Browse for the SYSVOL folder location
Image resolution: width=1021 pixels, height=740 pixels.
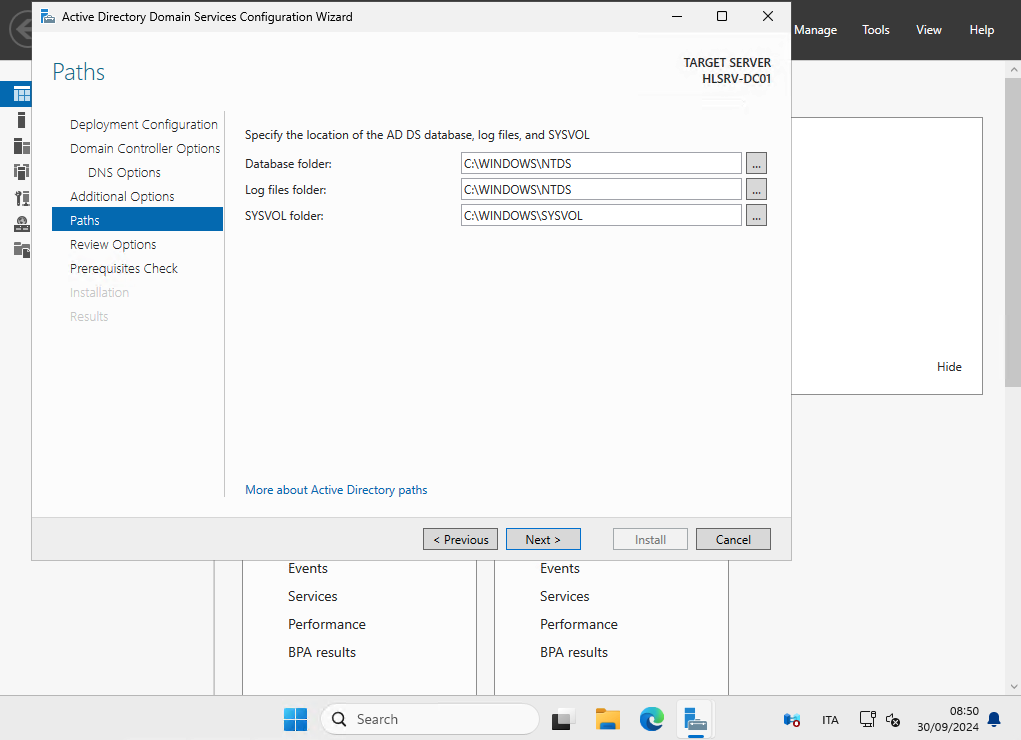pos(756,215)
